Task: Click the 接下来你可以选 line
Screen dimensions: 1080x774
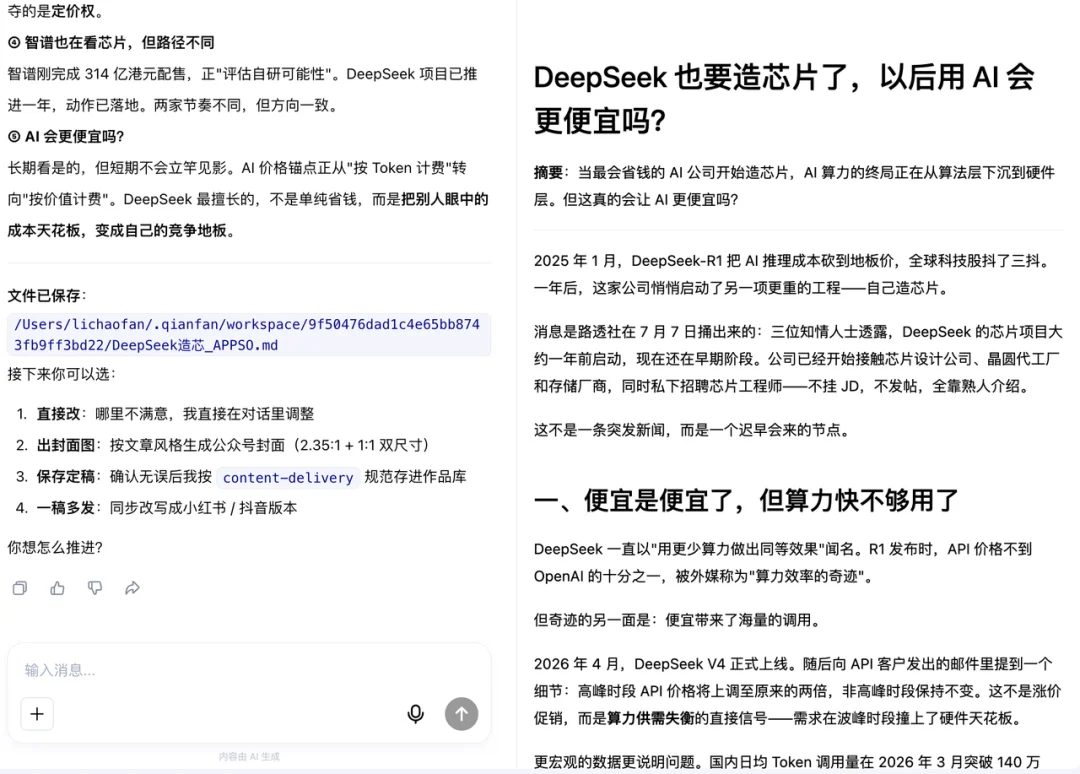Action: click(61, 374)
